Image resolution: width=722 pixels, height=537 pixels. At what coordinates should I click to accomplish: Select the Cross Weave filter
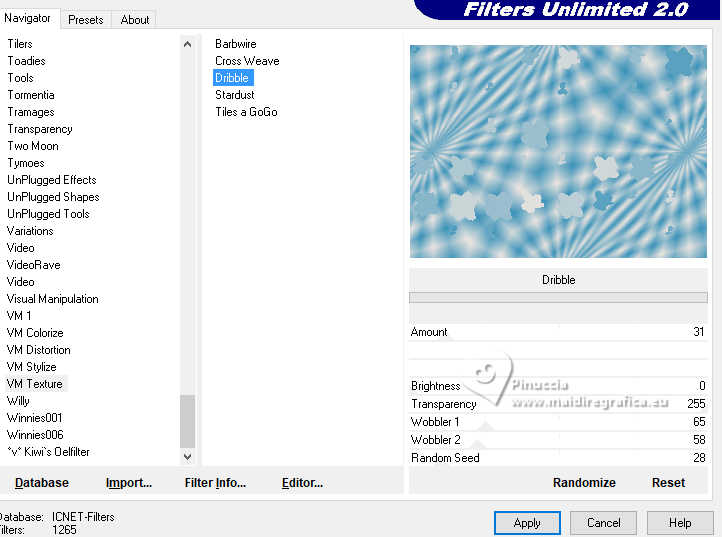pyautogui.click(x=247, y=61)
